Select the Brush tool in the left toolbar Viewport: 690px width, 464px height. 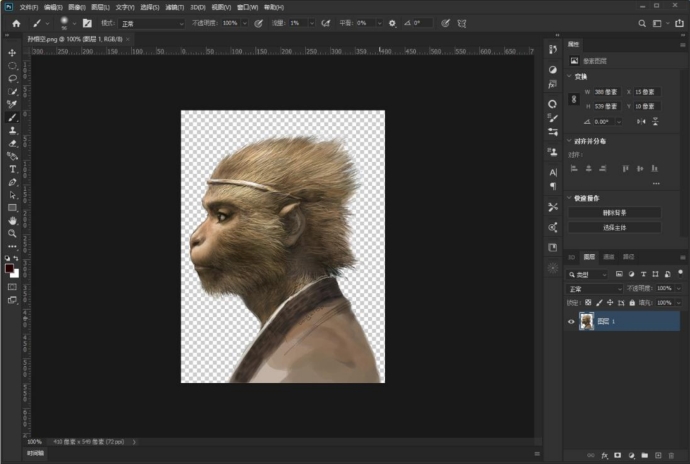12,118
